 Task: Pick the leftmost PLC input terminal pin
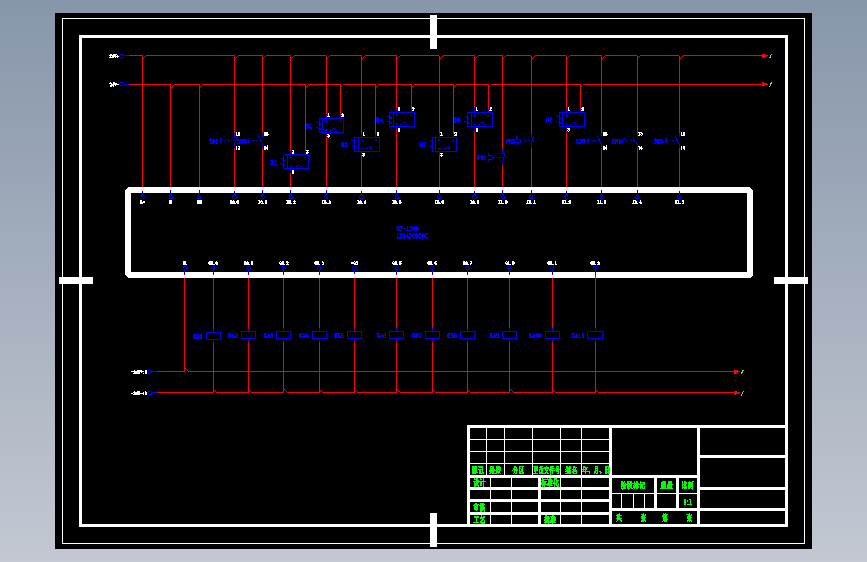coord(143,196)
